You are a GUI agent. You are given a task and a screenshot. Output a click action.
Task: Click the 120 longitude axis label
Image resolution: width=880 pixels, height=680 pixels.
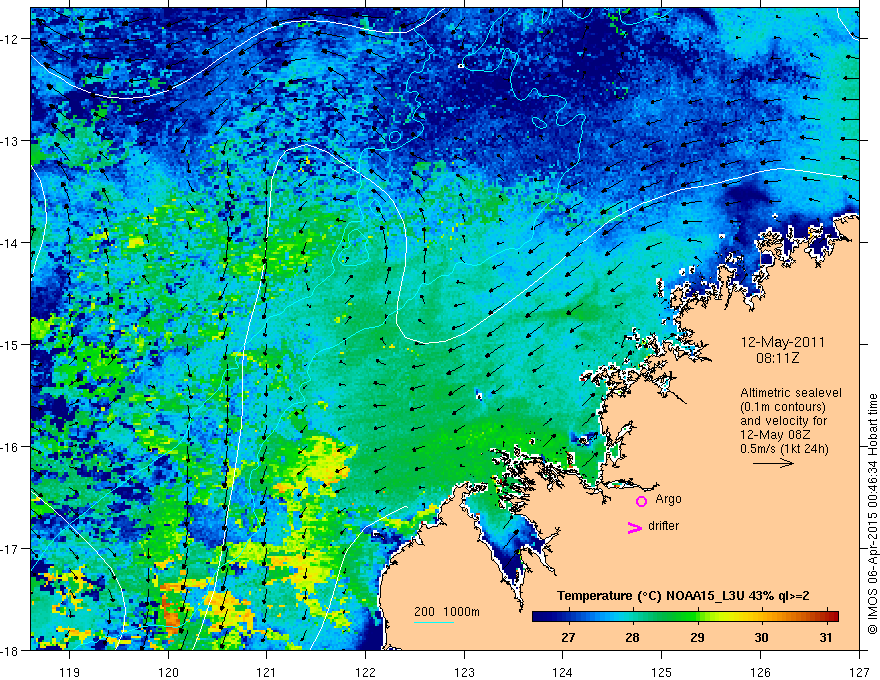tap(168, 672)
